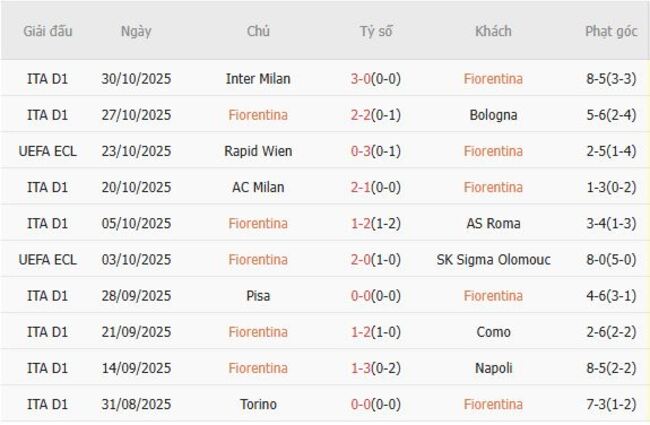Select the "Ngày" column header
The image size is (650, 425).
[x=136, y=31]
